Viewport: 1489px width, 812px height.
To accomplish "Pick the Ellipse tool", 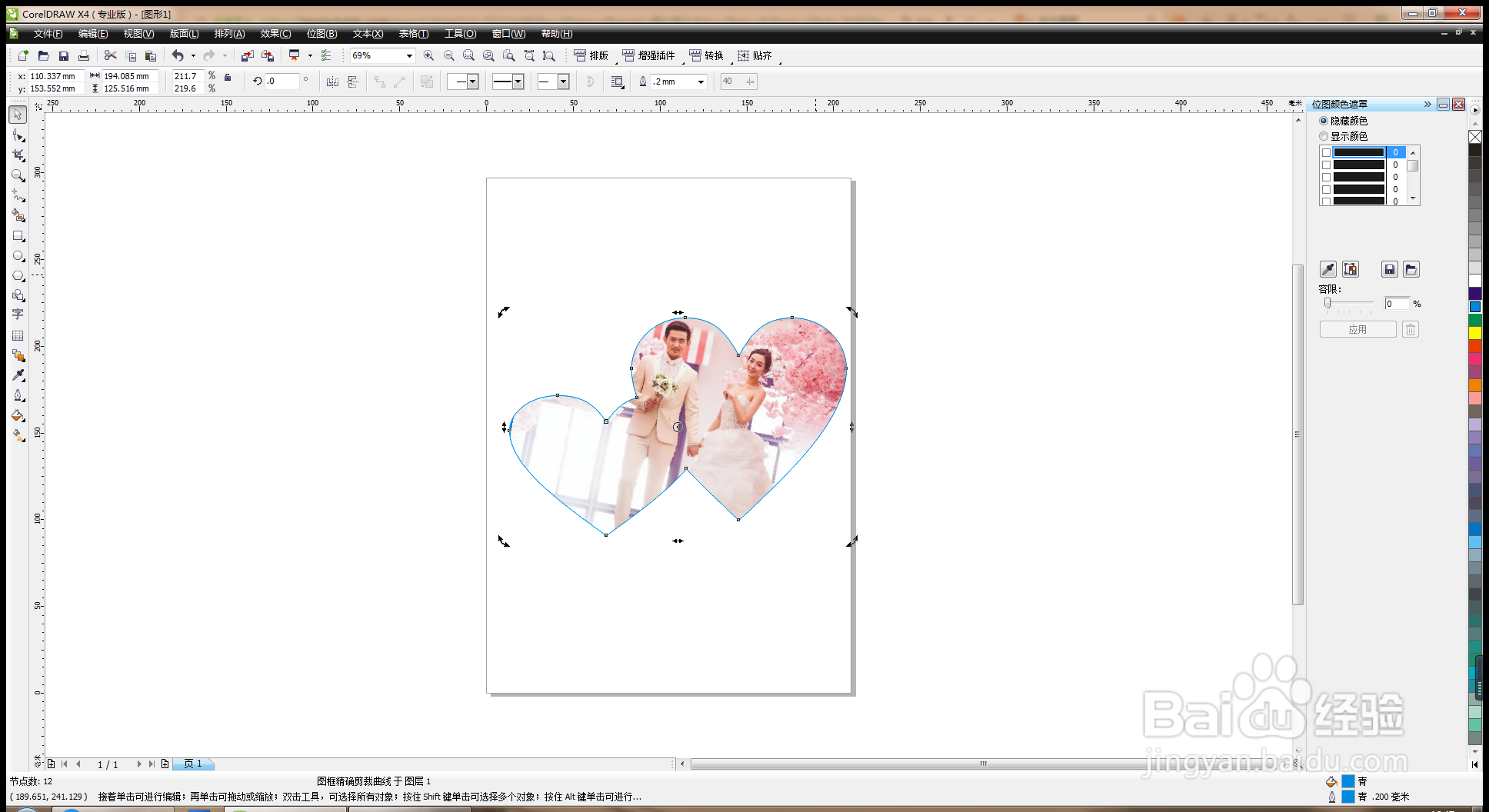I will [x=18, y=256].
